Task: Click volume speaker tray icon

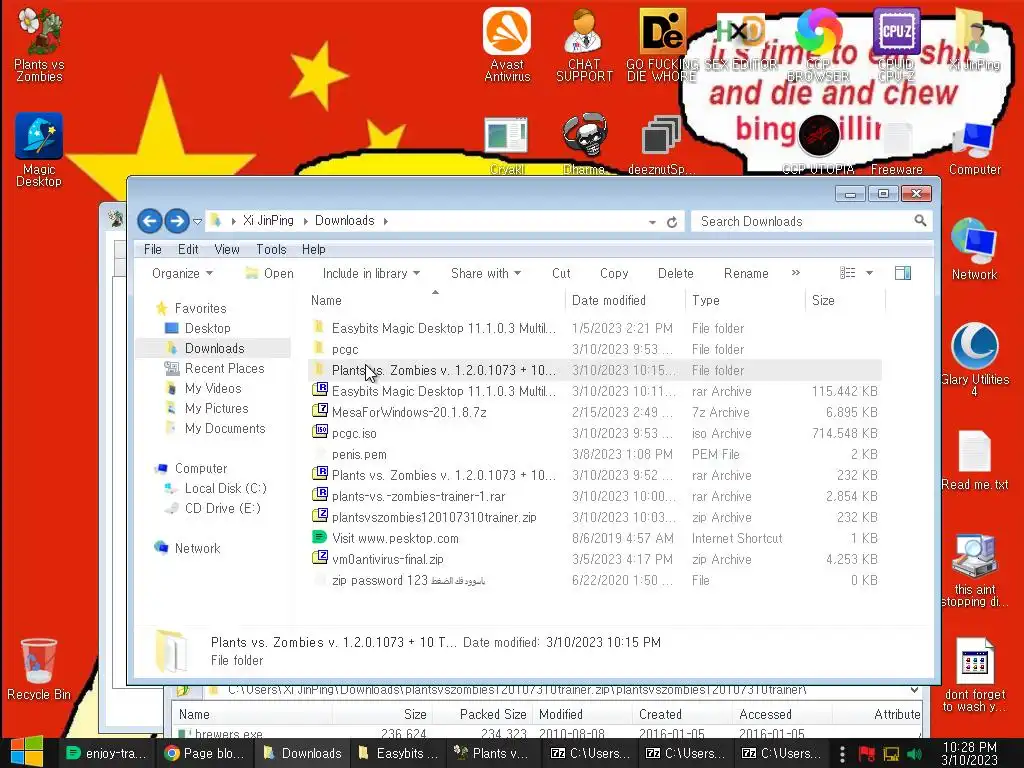Action: [914, 754]
